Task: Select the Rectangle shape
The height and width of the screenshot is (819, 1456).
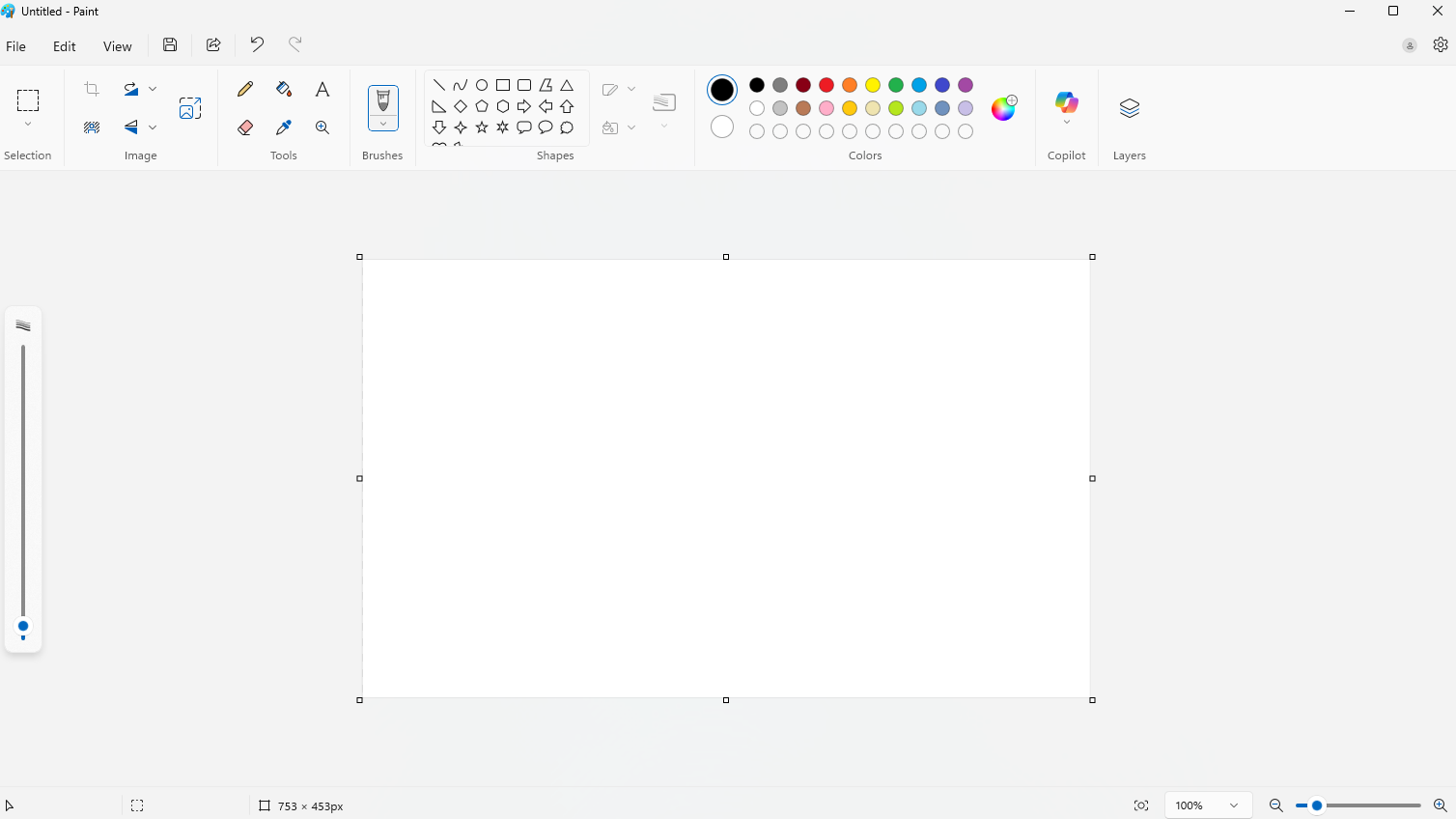Action: coord(503,85)
